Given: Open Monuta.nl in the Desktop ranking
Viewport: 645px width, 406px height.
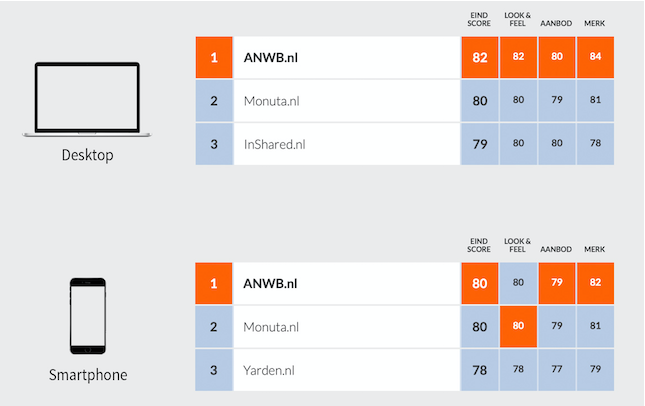Looking at the screenshot, I should [271, 101].
